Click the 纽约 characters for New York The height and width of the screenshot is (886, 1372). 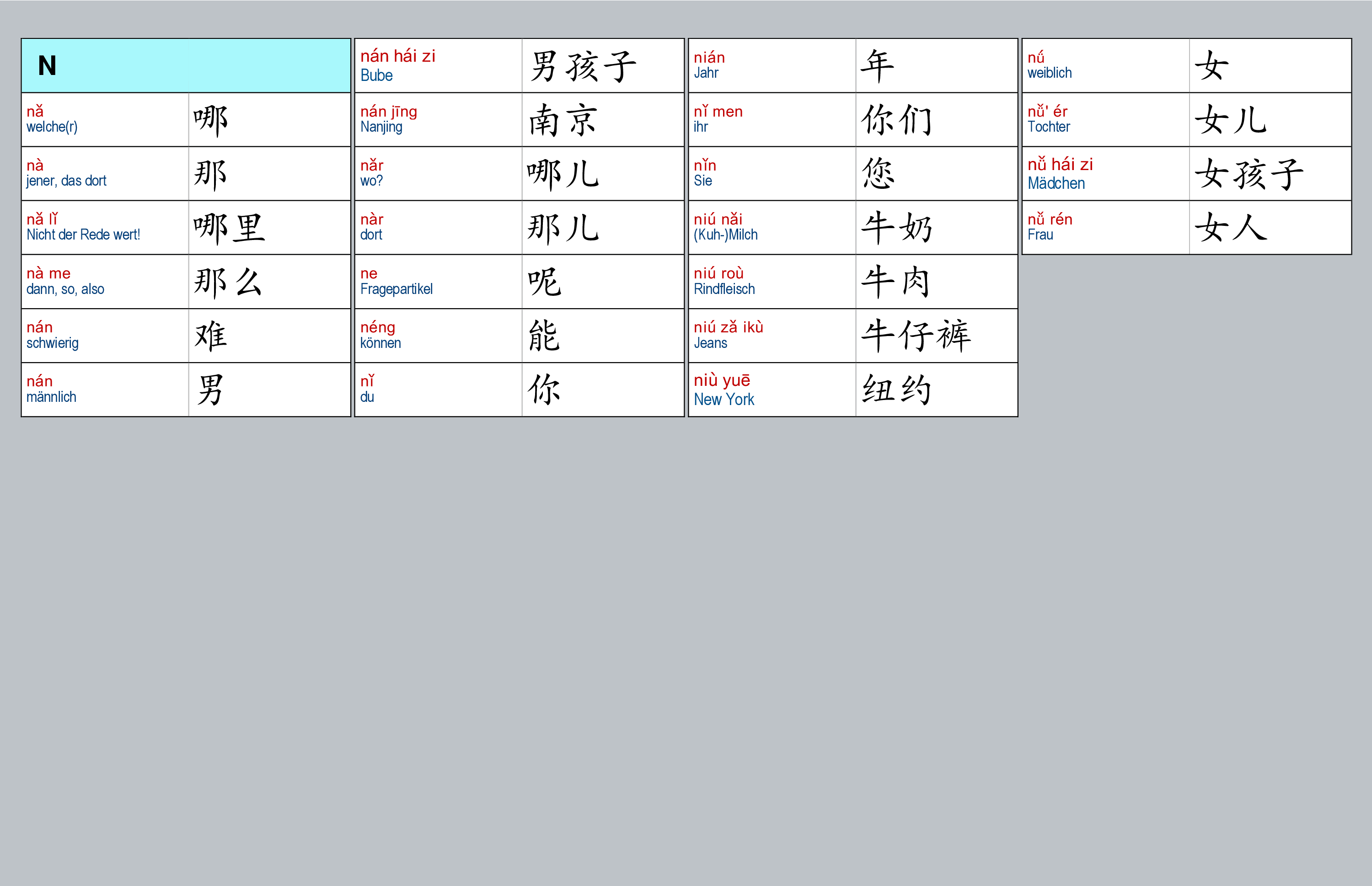point(896,390)
